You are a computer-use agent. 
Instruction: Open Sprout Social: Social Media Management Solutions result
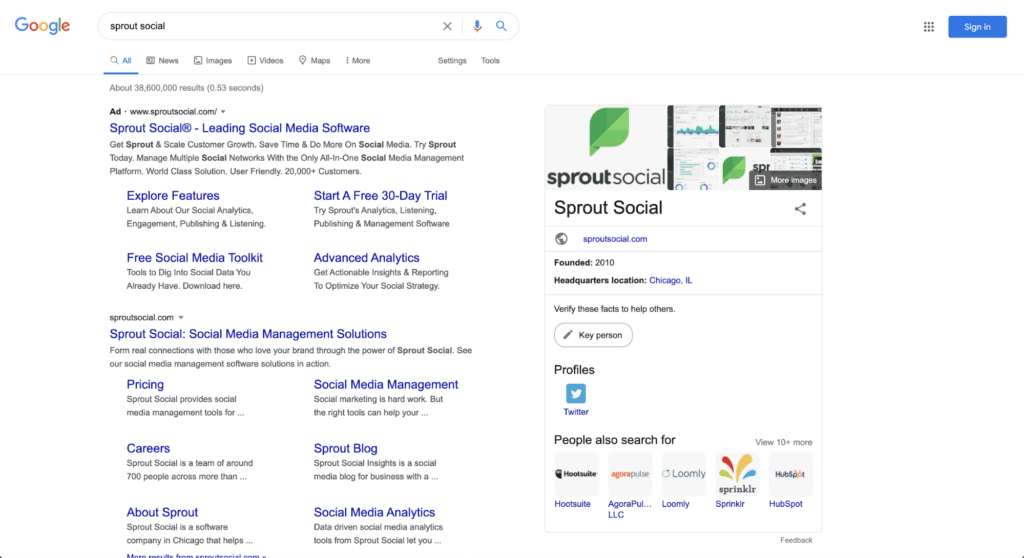[x=248, y=334]
